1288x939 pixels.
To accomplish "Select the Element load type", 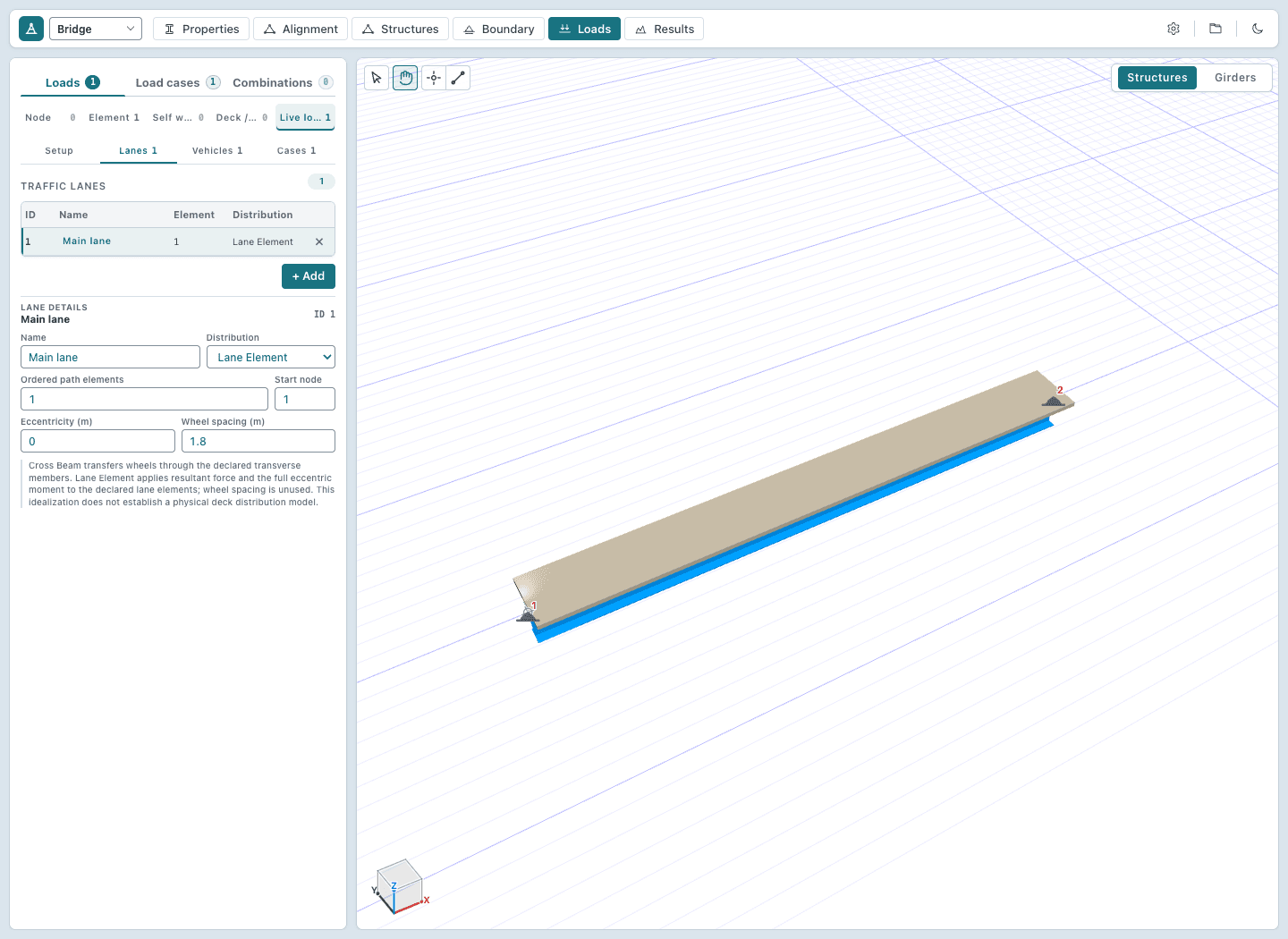I will click(114, 117).
